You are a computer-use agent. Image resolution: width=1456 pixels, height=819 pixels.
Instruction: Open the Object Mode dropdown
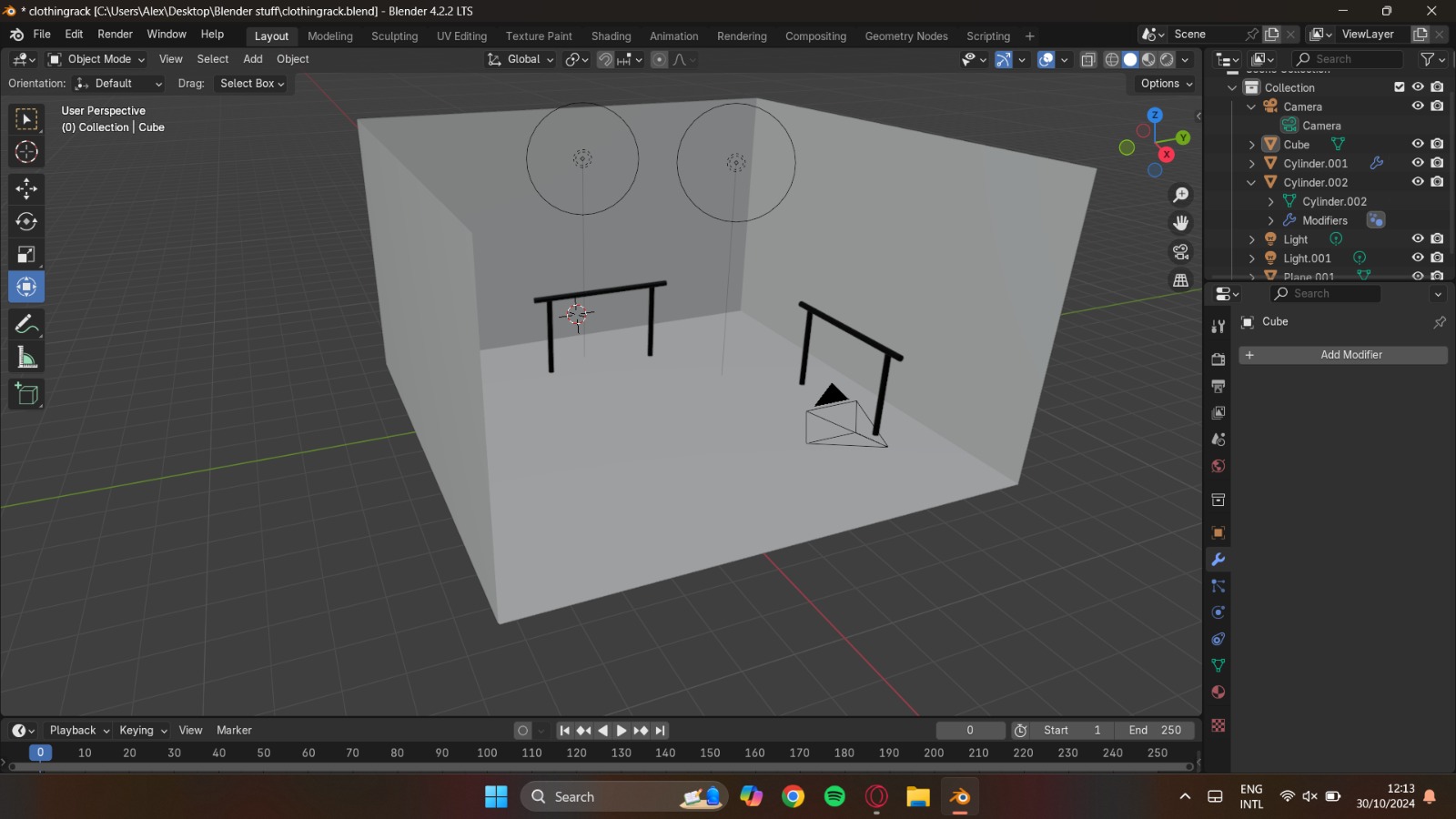pyautogui.click(x=96, y=59)
